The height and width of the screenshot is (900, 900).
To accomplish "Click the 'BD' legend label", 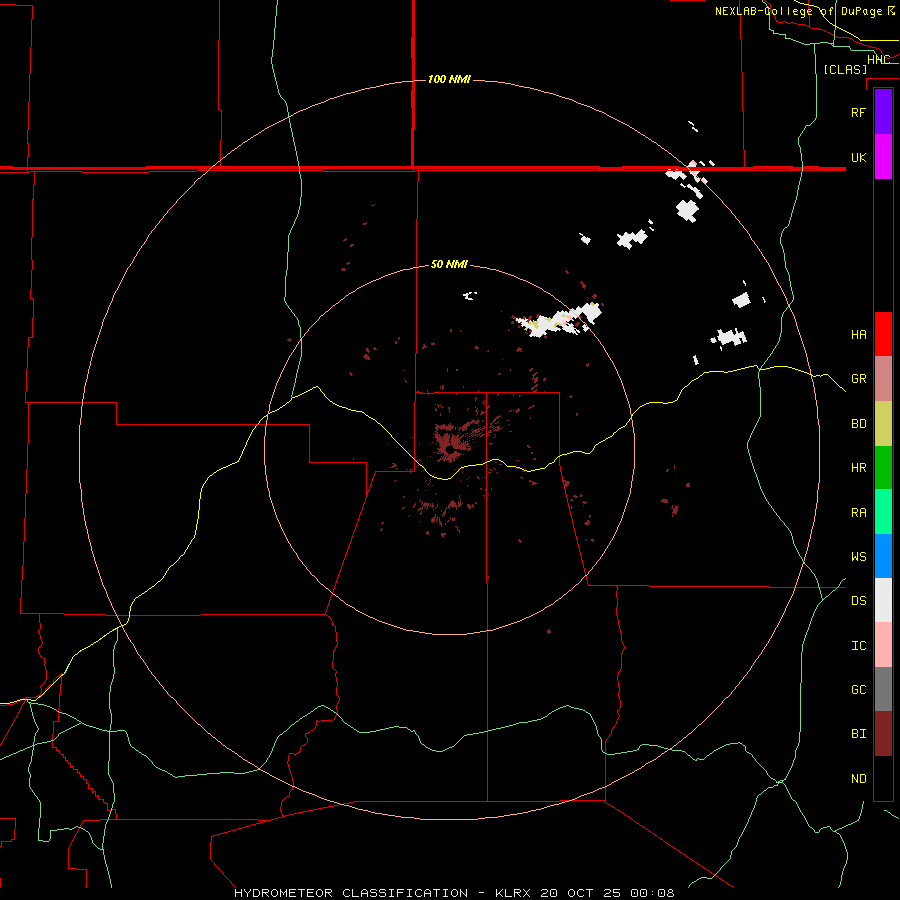I will 858,424.
